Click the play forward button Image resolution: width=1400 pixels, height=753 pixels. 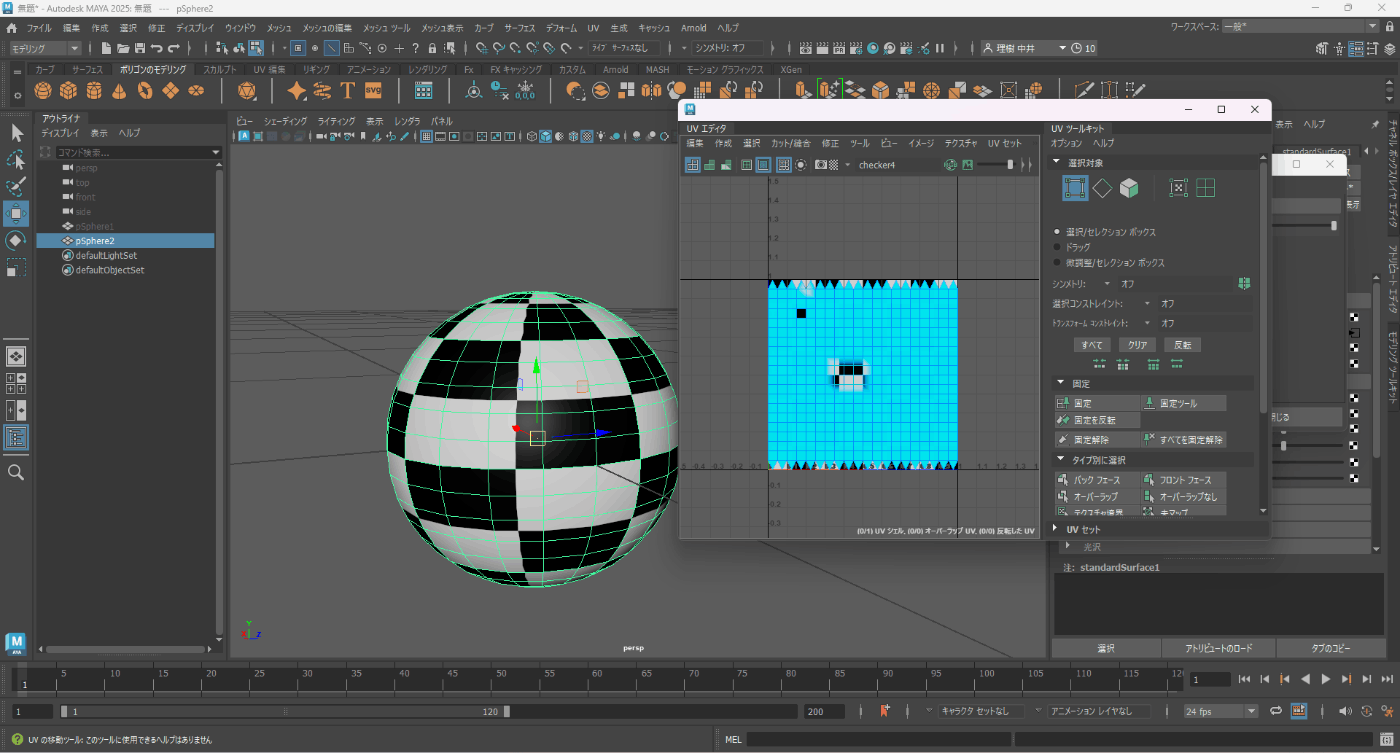pos(1326,679)
